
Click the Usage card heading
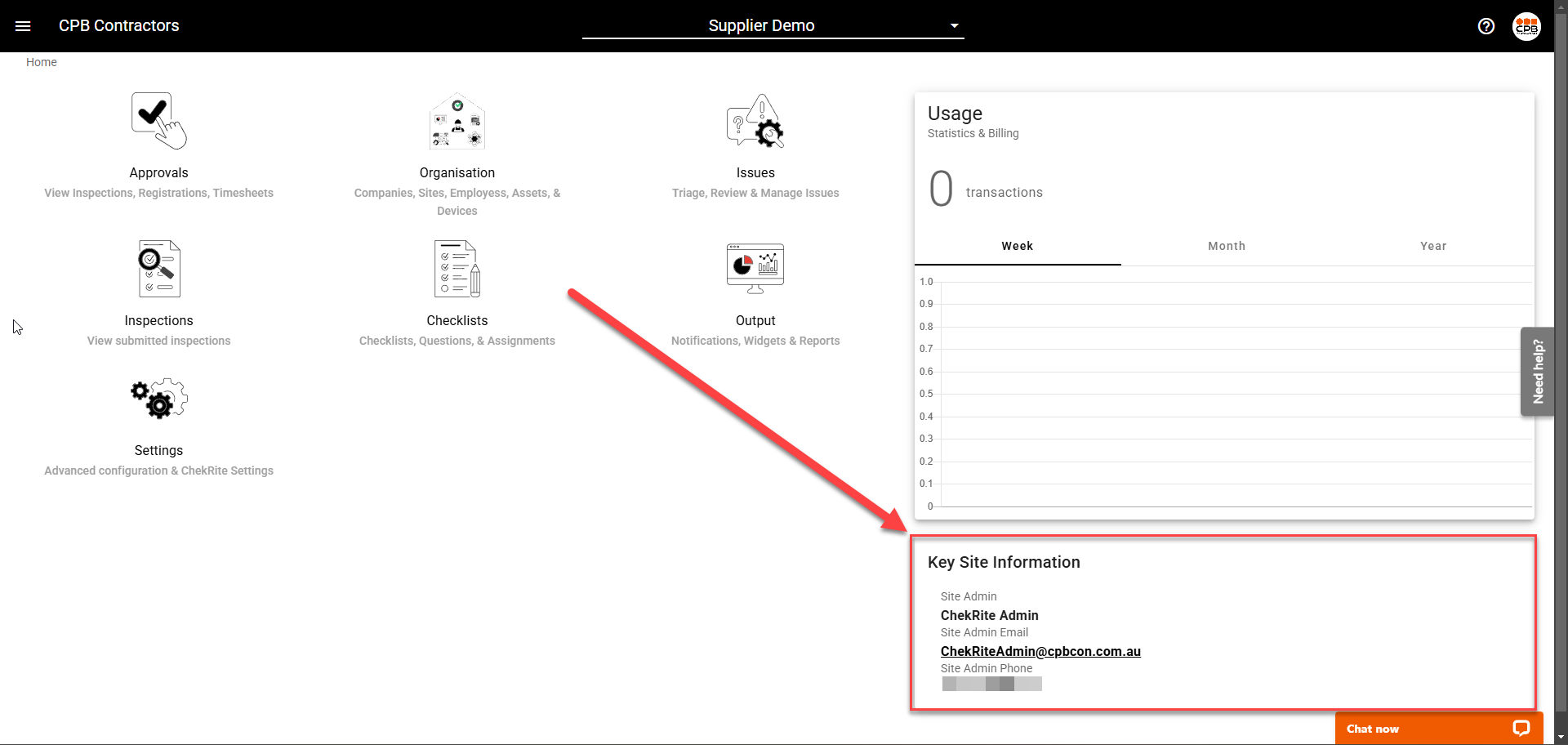pos(955,114)
